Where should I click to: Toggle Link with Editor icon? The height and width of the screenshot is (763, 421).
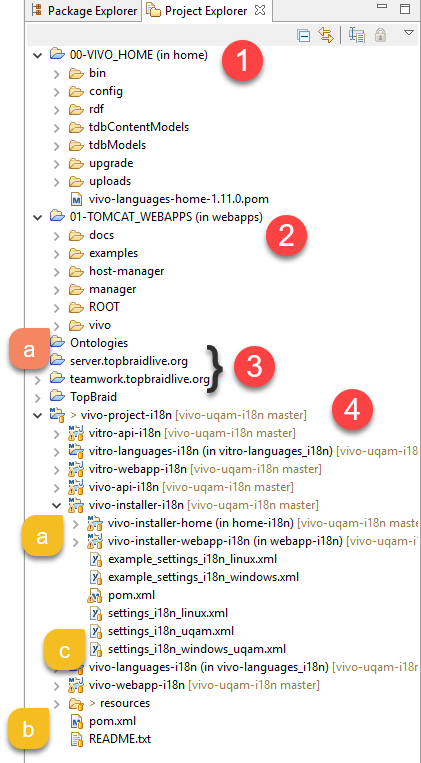(325, 36)
